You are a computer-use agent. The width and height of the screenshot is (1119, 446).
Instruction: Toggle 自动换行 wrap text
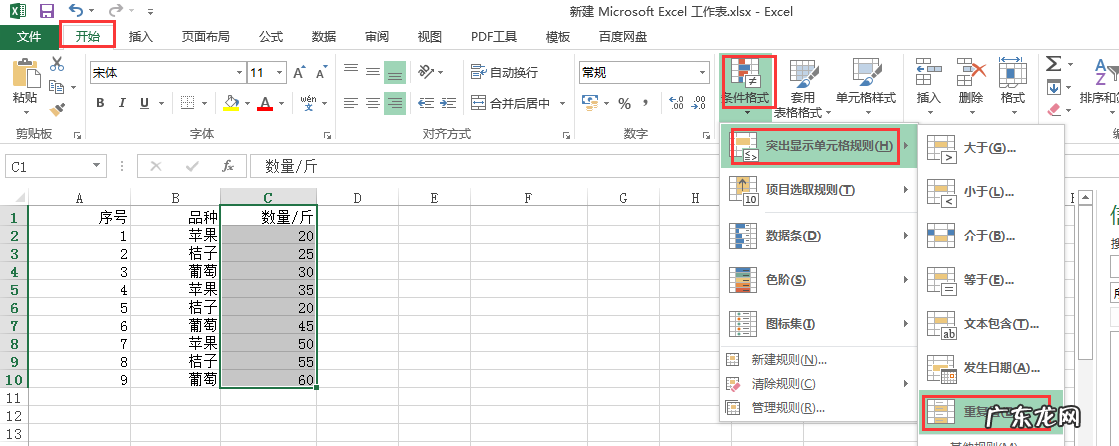click(x=505, y=72)
